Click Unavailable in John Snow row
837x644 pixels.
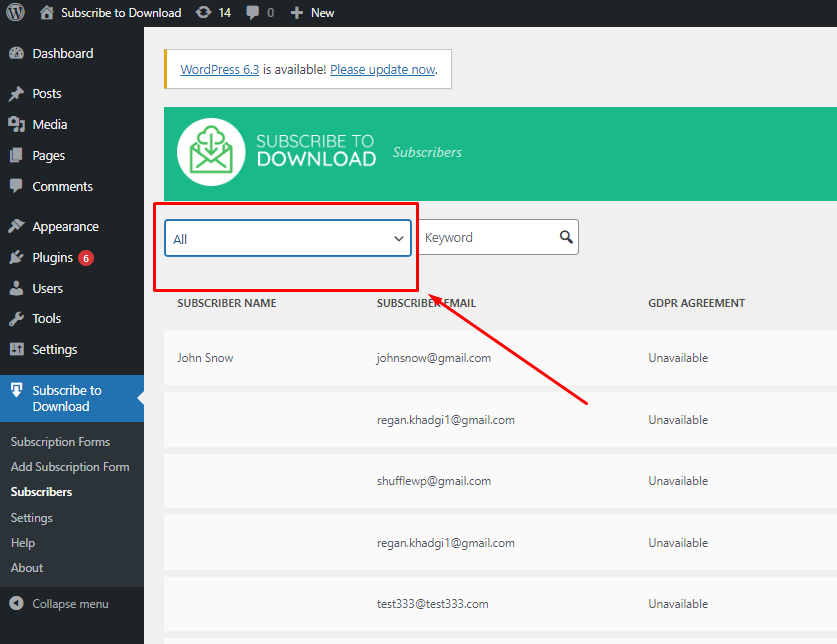(678, 358)
